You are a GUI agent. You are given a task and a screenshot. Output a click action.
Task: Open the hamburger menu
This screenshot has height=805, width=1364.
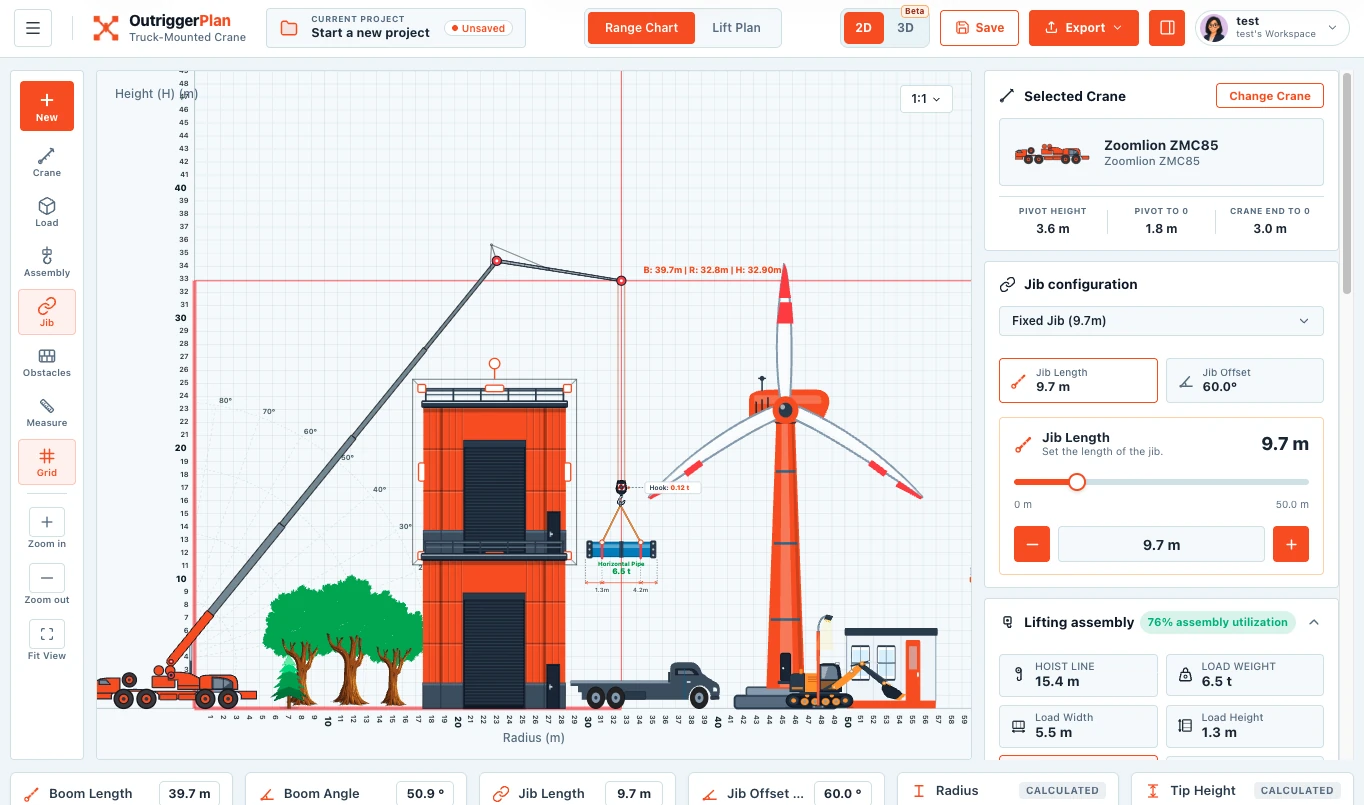click(33, 28)
